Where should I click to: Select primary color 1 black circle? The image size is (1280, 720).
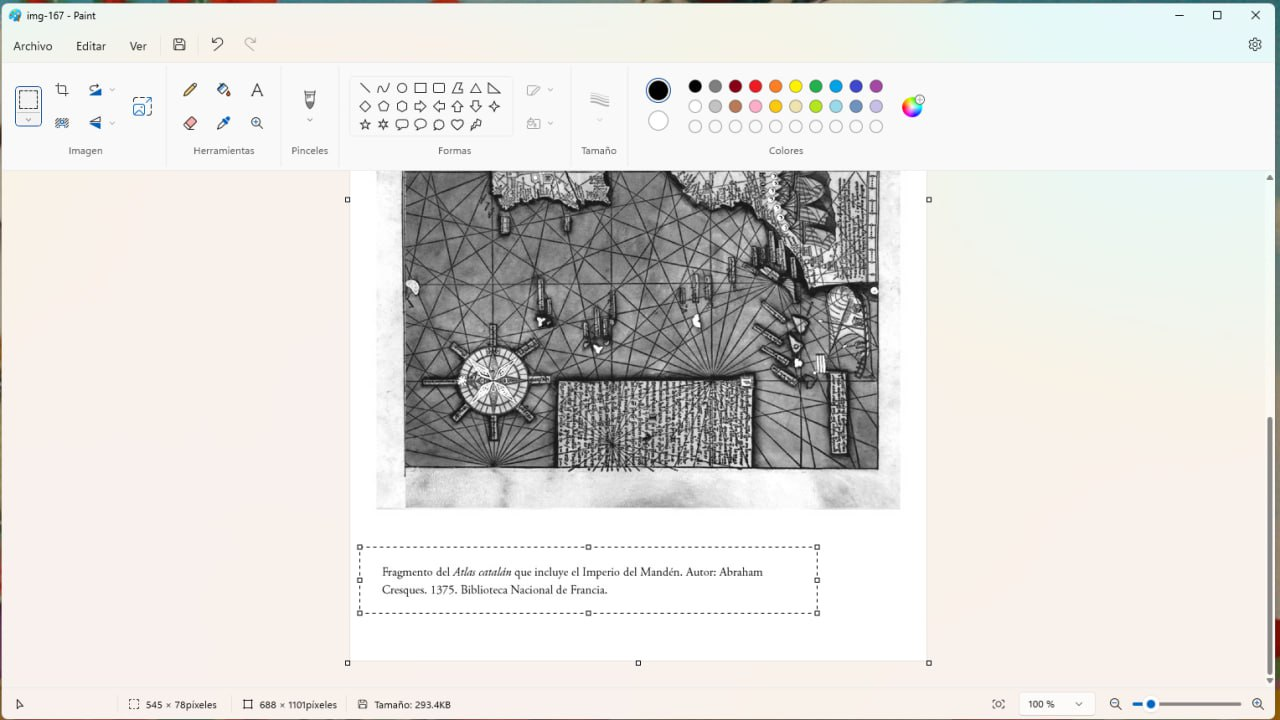[658, 90]
